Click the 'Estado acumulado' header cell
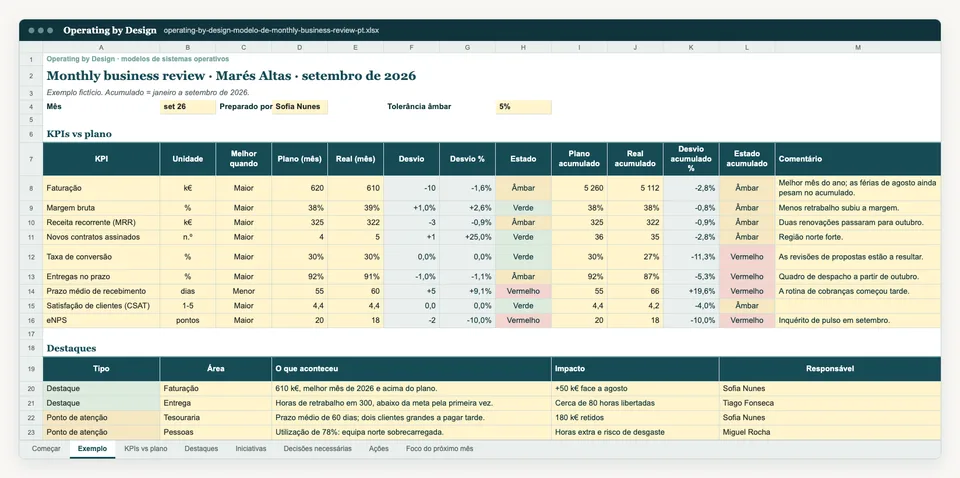This screenshot has height=478, width=960. pos(747,159)
